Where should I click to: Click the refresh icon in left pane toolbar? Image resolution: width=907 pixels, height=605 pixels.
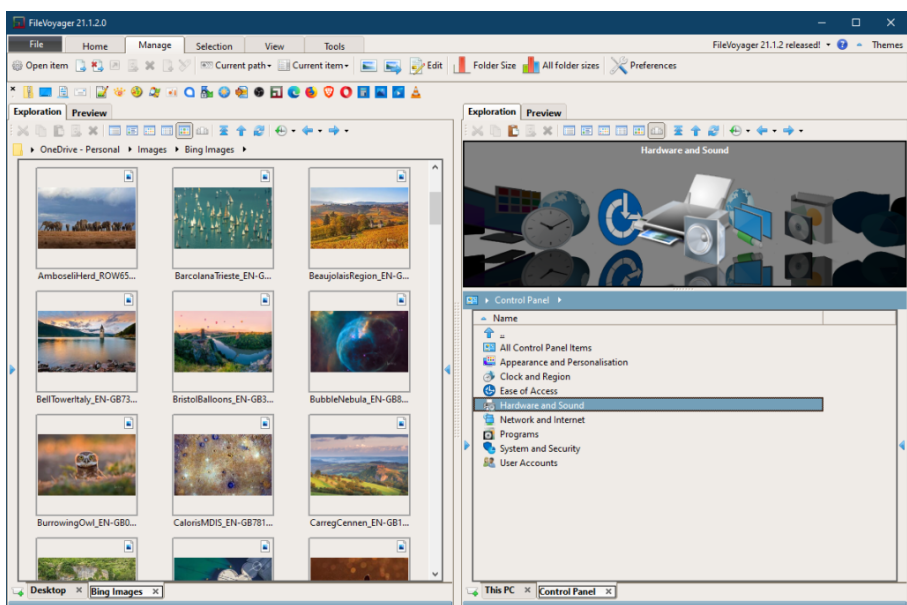pyautogui.click(x=259, y=131)
